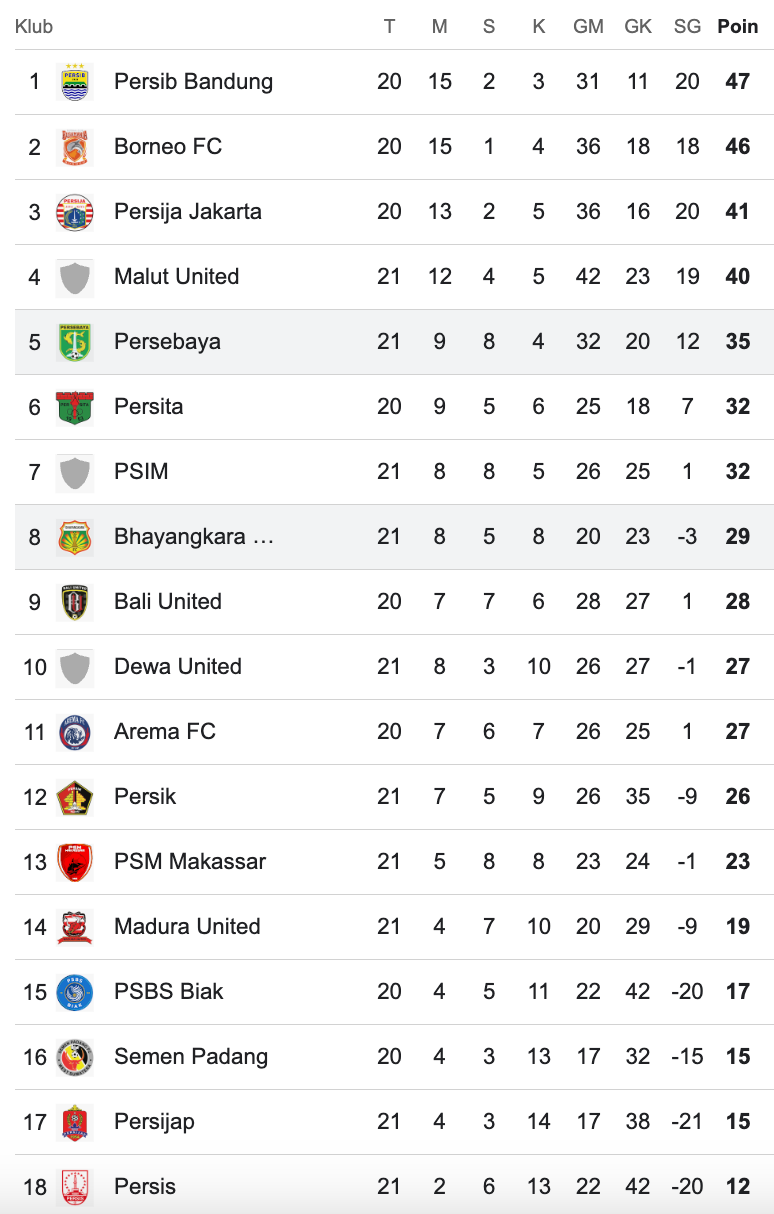Image resolution: width=774 pixels, height=1214 pixels.
Task: Click the SG goal difference header
Action: pyautogui.click(x=687, y=27)
